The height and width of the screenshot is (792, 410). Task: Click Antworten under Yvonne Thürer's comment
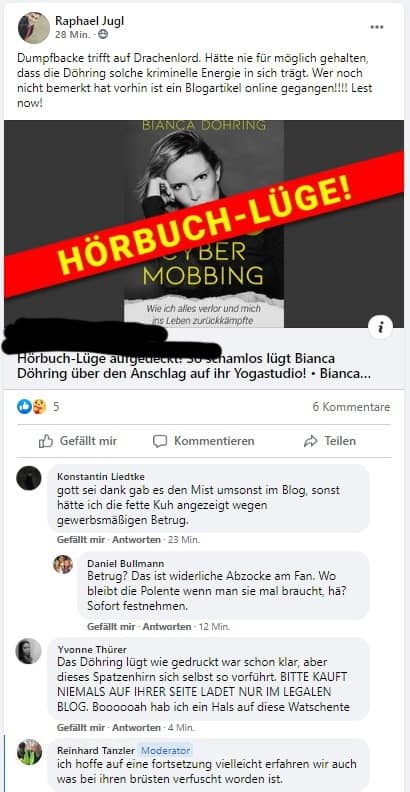136,728
